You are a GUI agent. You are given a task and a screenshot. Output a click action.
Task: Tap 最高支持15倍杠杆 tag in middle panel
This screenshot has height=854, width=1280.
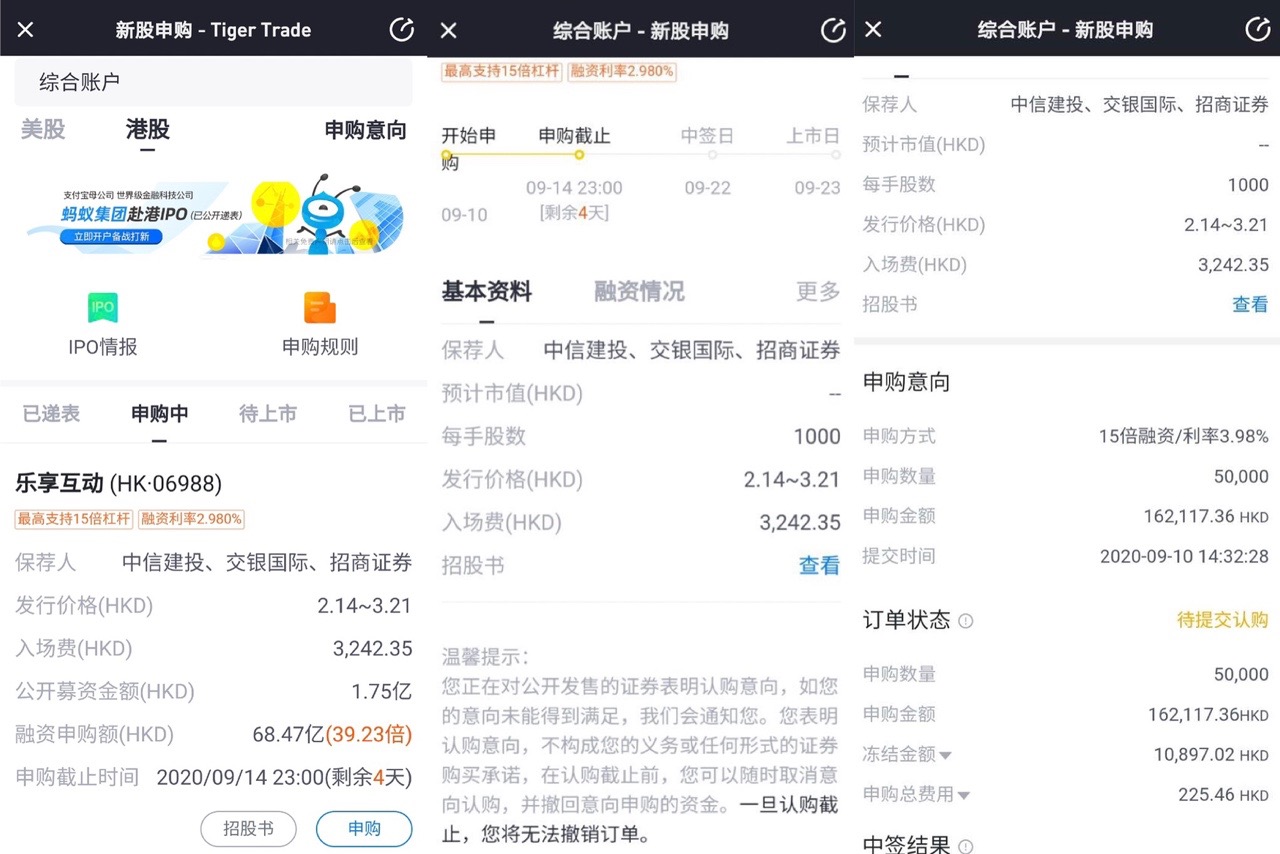pos(501,71)
